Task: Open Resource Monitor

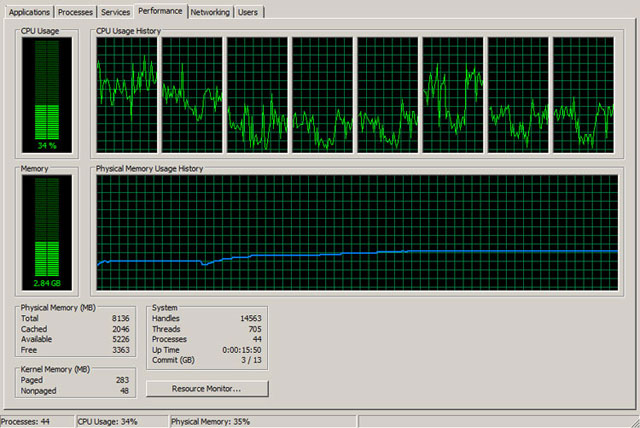Action: pos(207,388)
